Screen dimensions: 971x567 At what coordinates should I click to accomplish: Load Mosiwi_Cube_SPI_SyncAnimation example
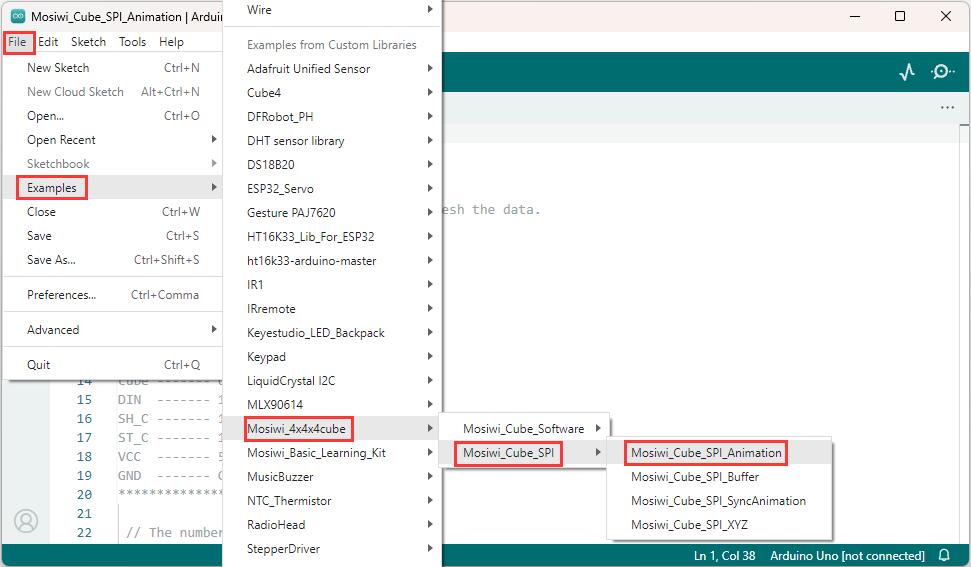tap(719, 501)
